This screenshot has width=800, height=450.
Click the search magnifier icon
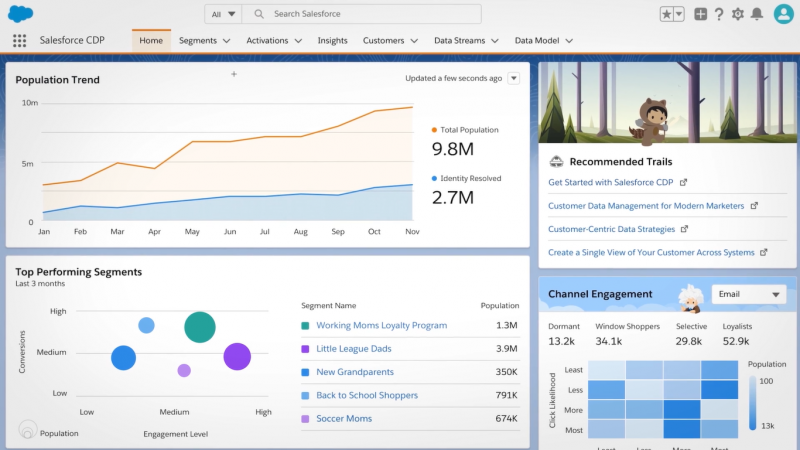pyautogui.click(x=259, y=14)
